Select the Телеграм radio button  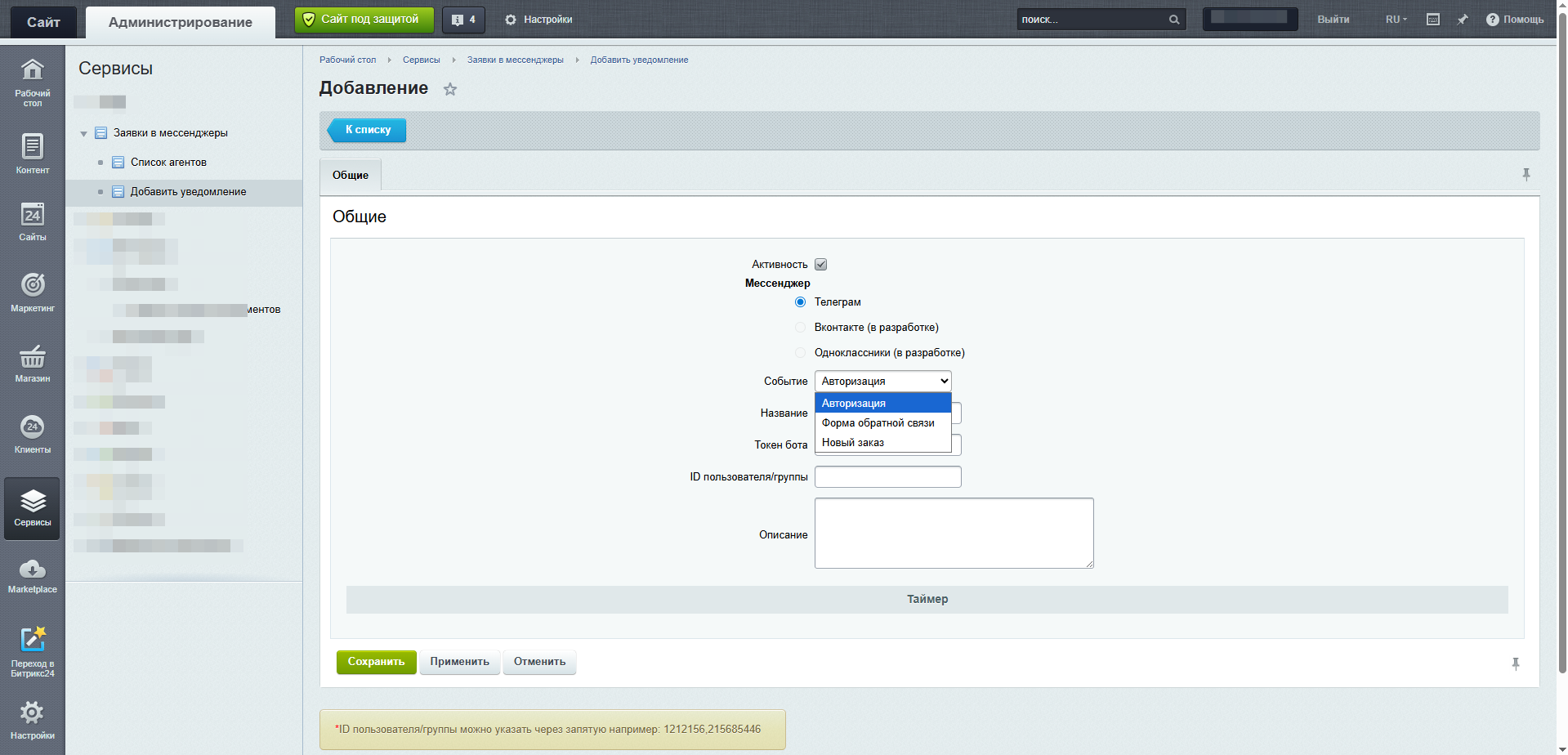[x=800, y=302]
